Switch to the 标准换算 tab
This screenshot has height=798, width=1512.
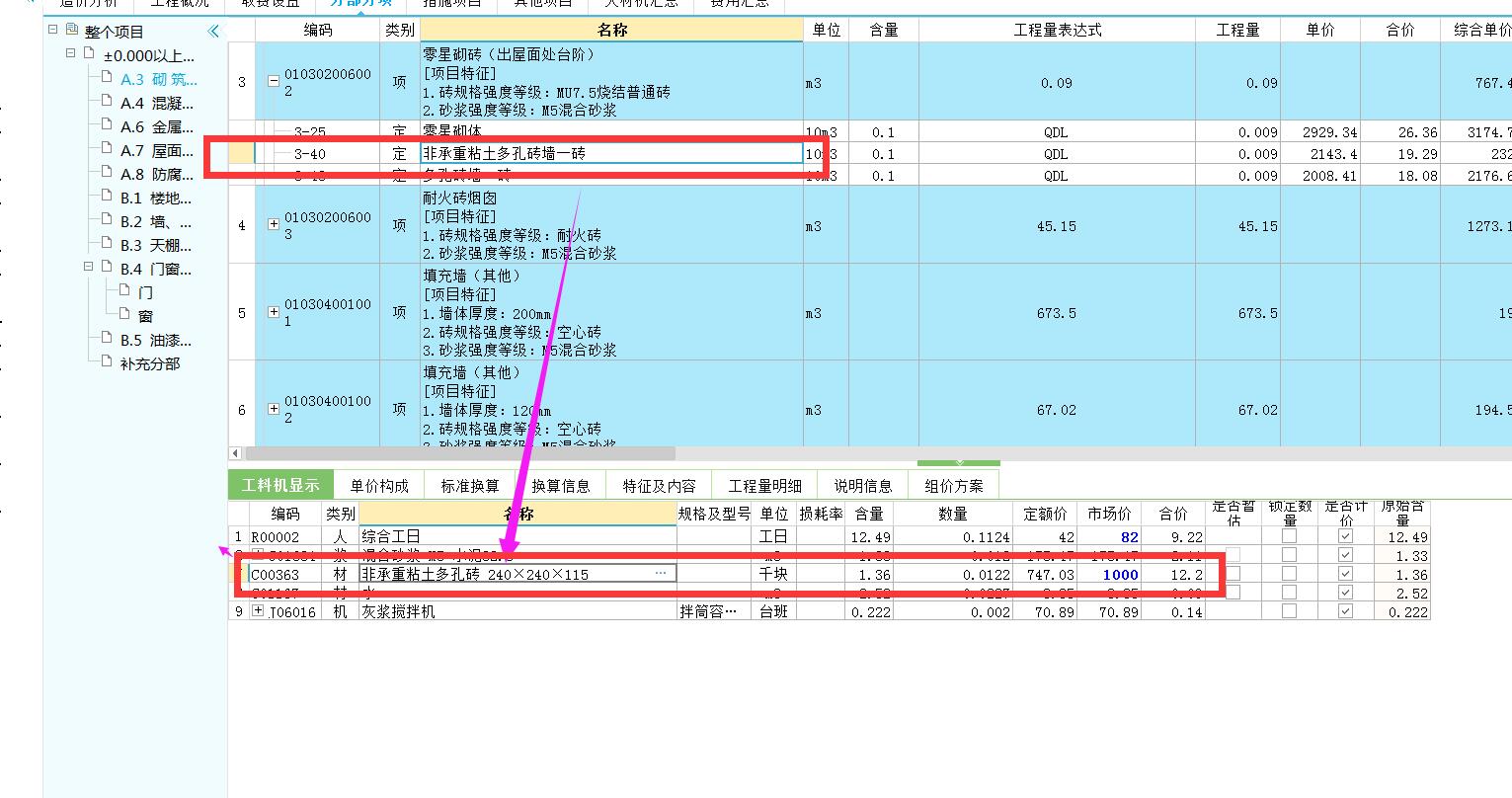[470, 485]
